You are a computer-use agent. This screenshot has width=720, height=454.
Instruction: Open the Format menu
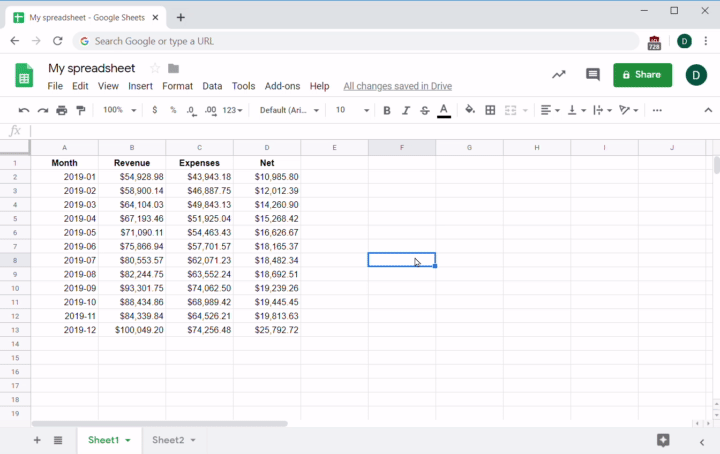(177, 87)
